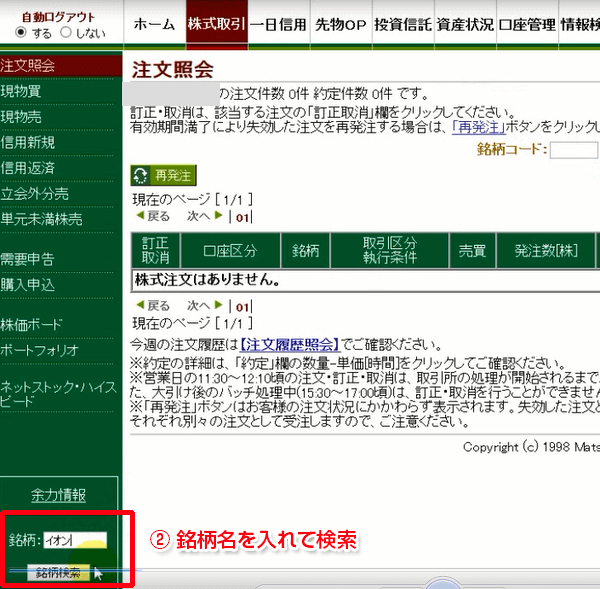Open 購入申込 in the sidebar

point(28,285)
